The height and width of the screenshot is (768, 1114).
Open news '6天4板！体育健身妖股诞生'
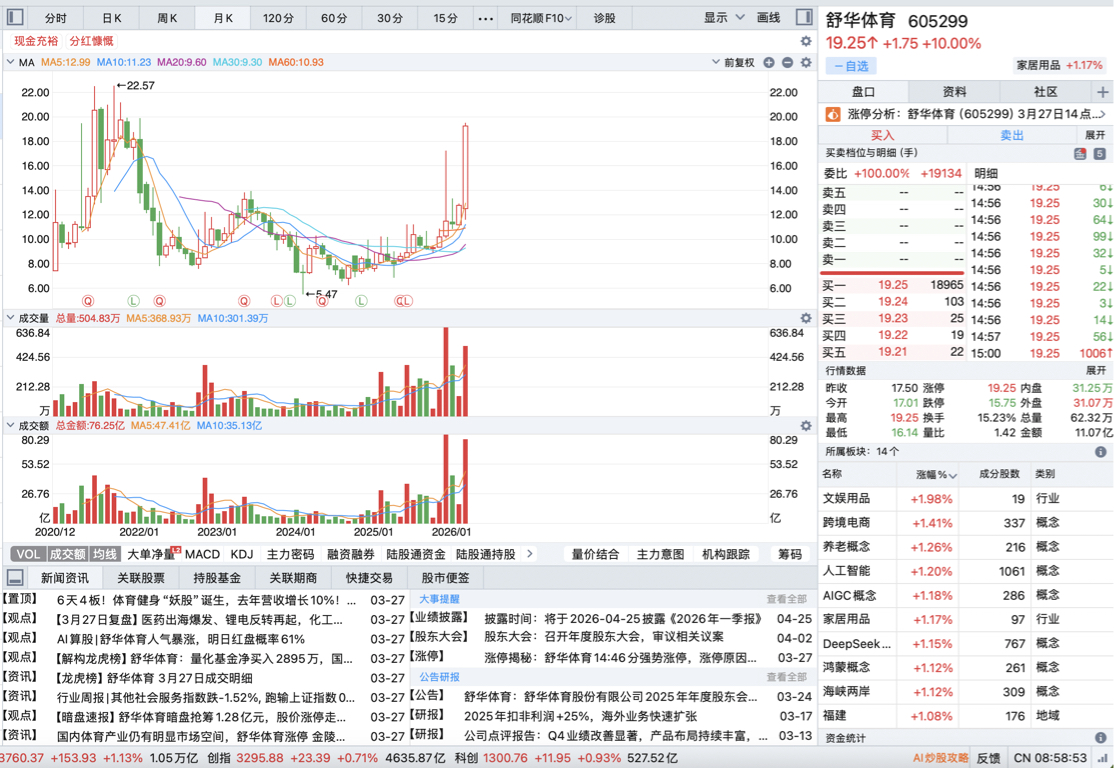coord(208,600)
